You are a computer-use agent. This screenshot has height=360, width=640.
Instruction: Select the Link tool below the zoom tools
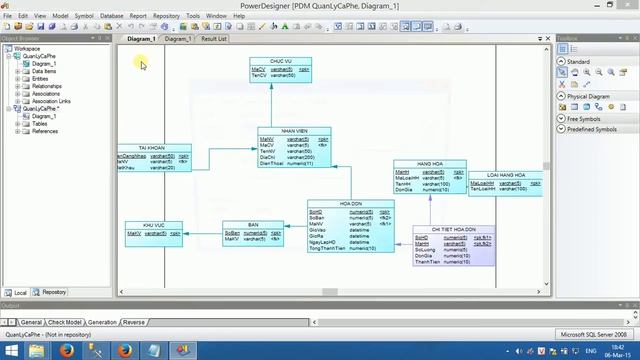pyautogui.click(x=587, y=84)
